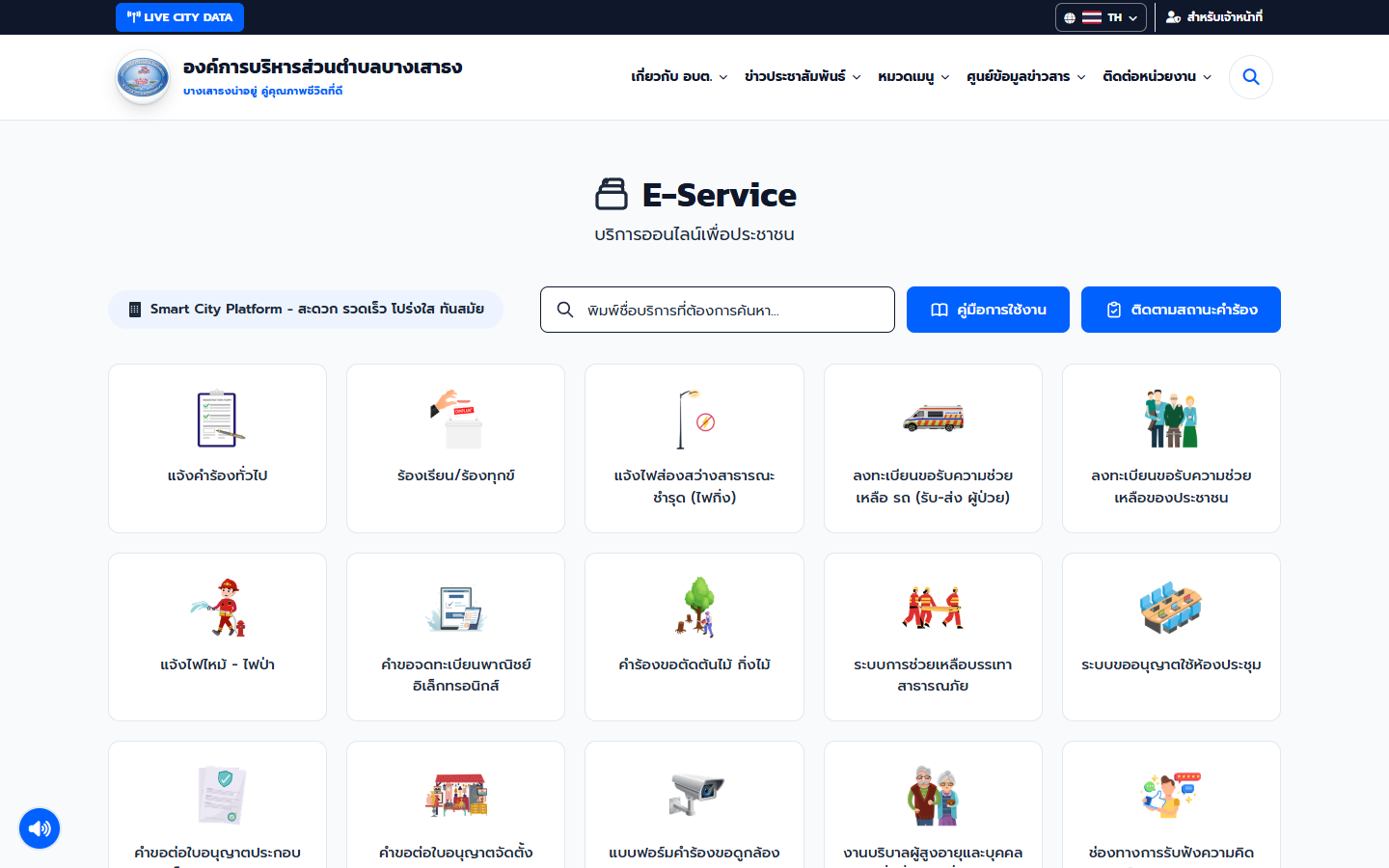The image size is (1389, 868).
Task: Click the ช่องทางการรับฟังความคิด label
Action: pos(1171,853)
